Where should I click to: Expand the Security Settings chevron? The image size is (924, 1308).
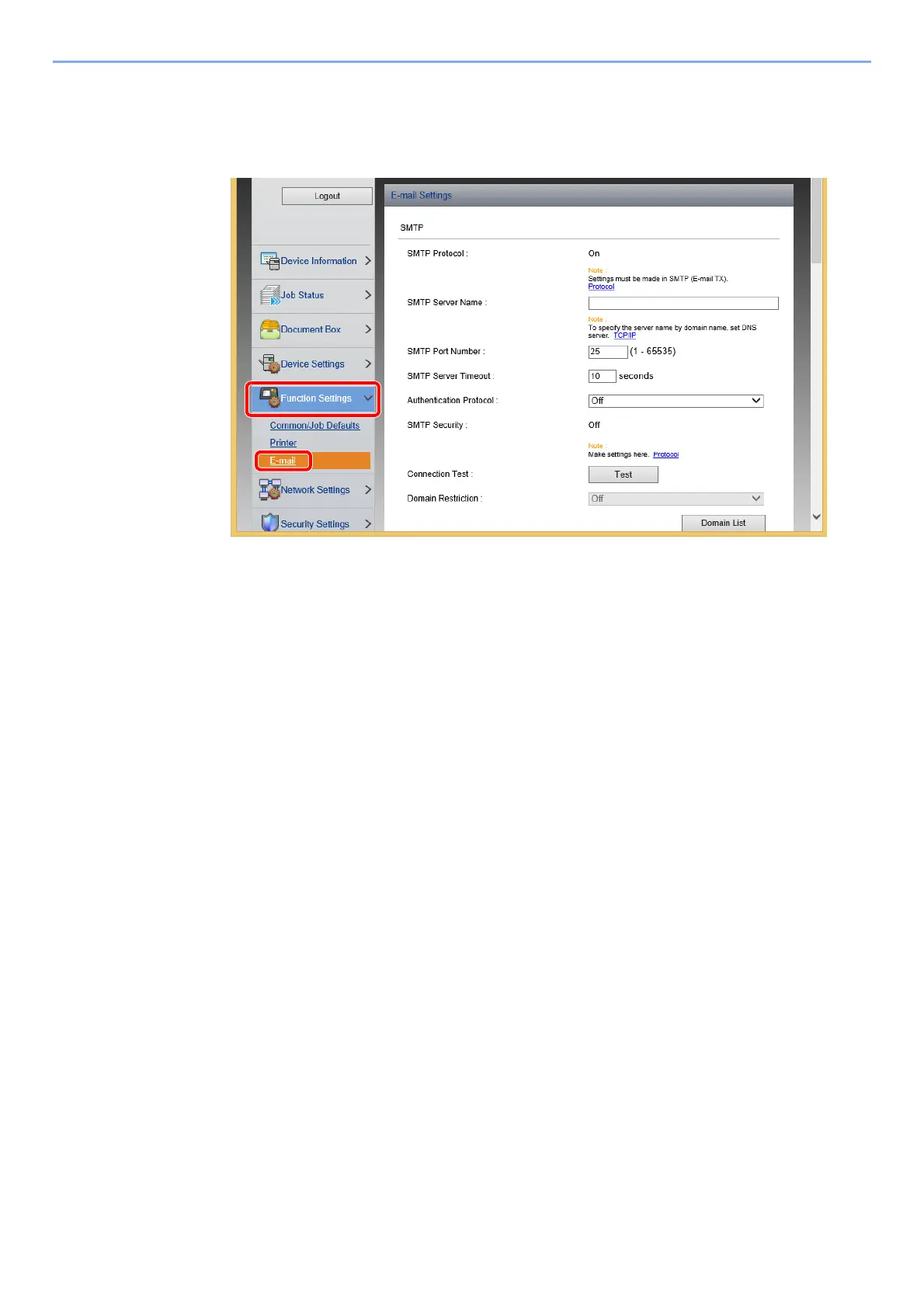pos(368,524)
